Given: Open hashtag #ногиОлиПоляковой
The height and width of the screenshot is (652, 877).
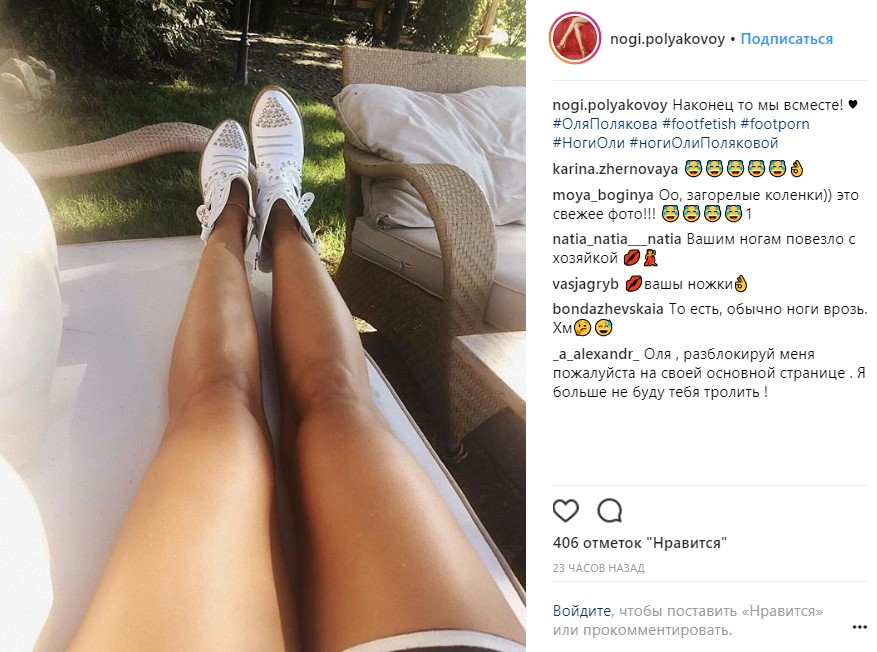Looking at the screenshot, I should pos(704,143).
